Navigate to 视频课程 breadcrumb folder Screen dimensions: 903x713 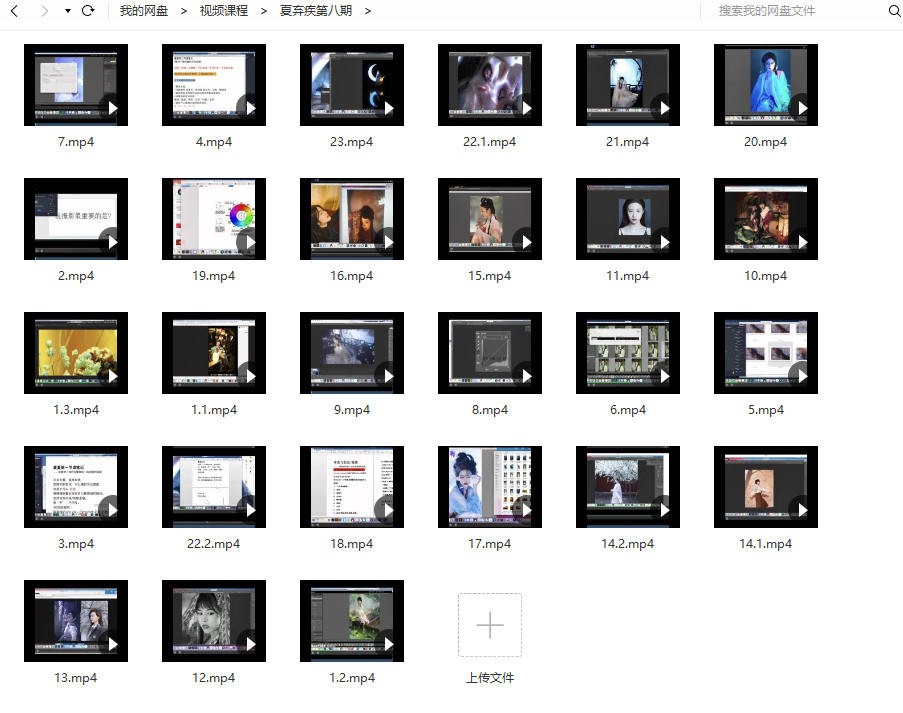click(224, 11)
